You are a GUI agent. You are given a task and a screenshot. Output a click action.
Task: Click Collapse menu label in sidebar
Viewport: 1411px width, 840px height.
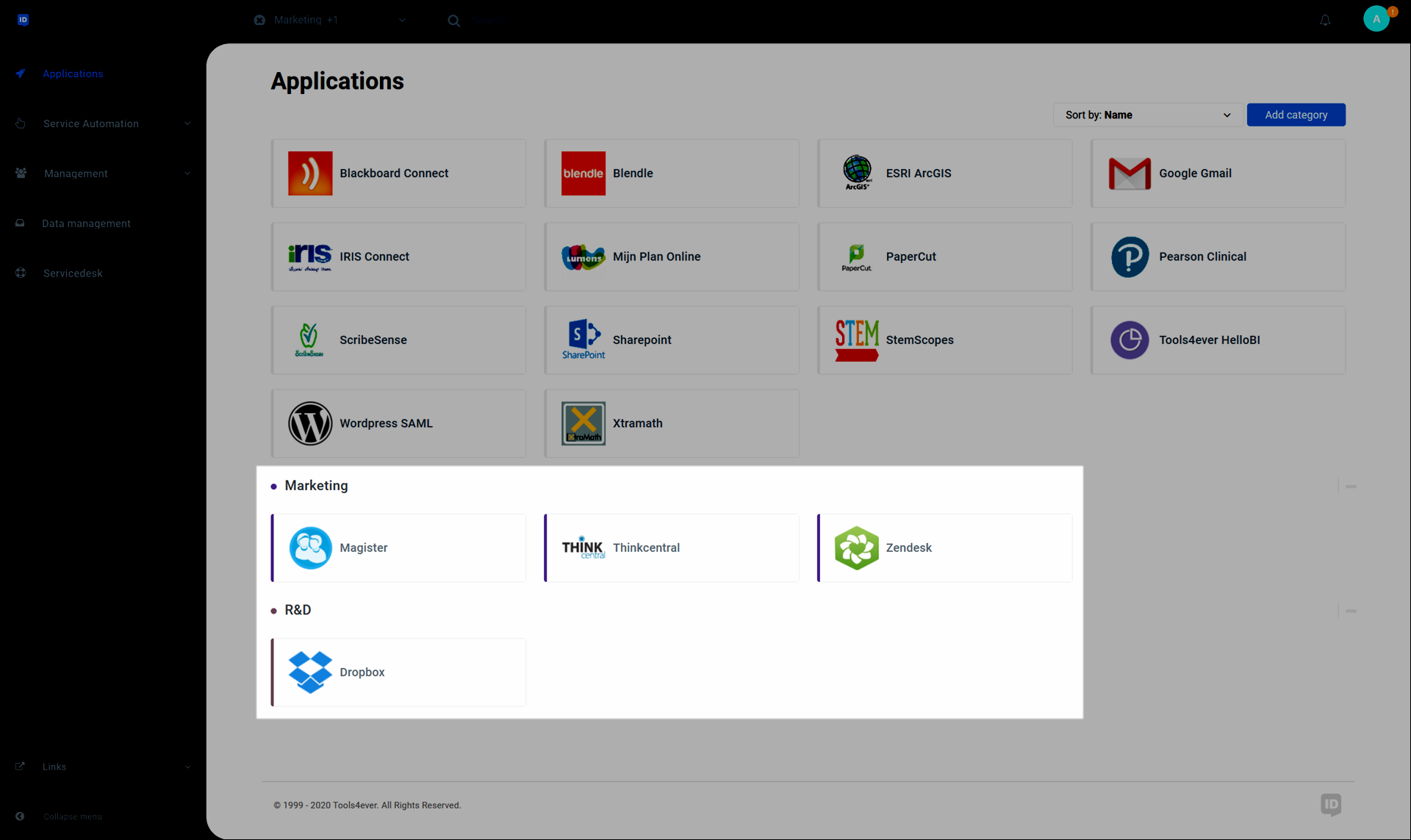(73, 816)
